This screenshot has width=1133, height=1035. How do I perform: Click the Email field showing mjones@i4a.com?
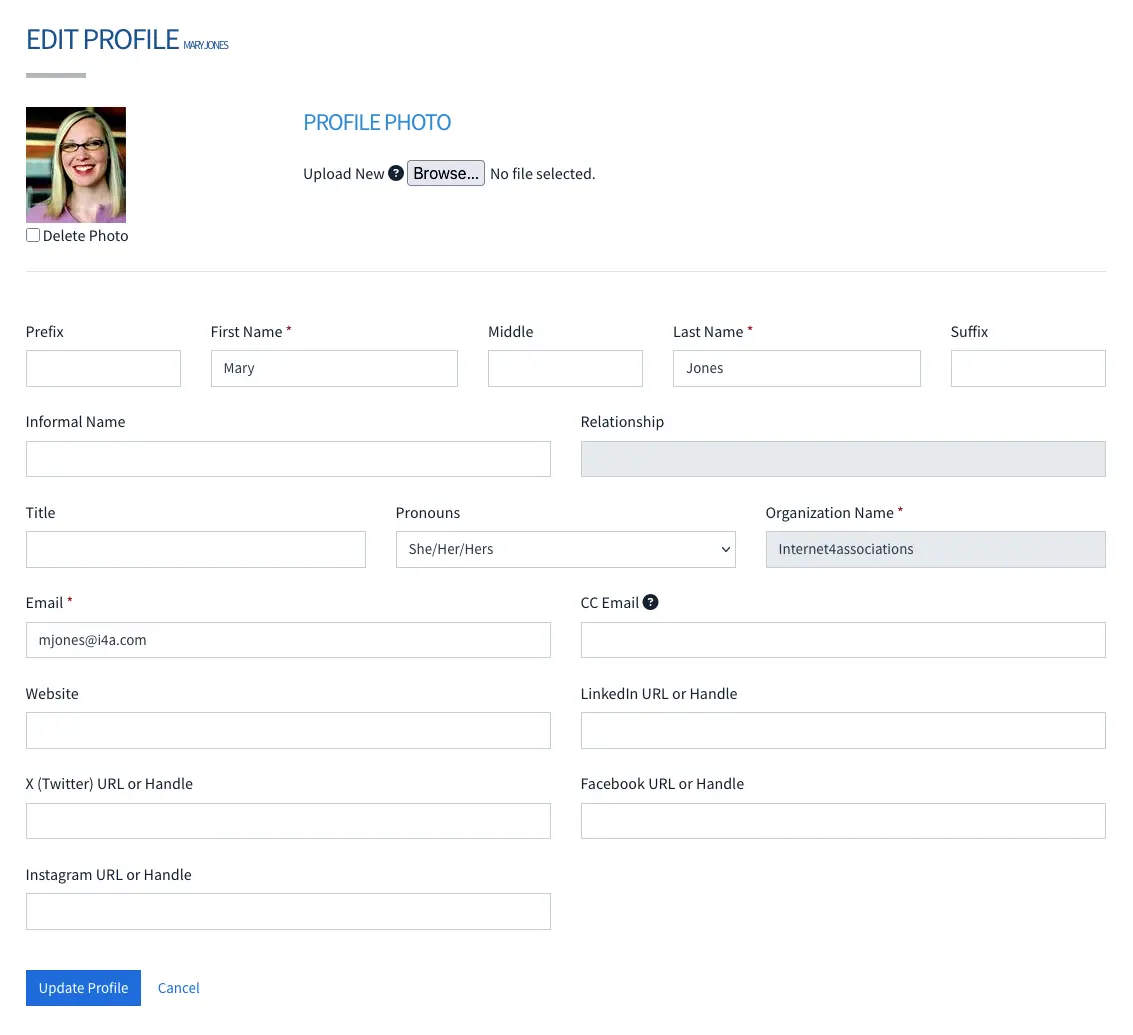(288, 639)
